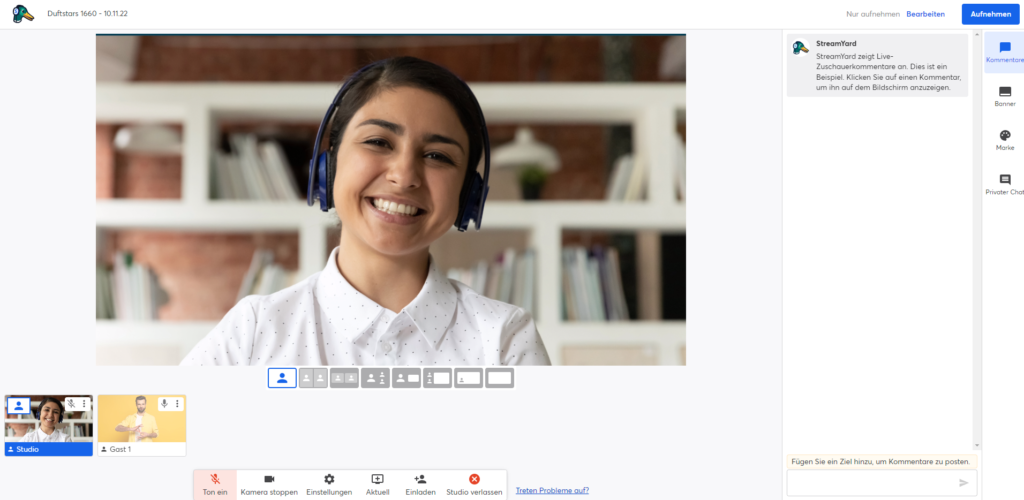Leave studio via Studio verlassen
This screenshot has height=500, width=1024.
(x=474, y=484)
